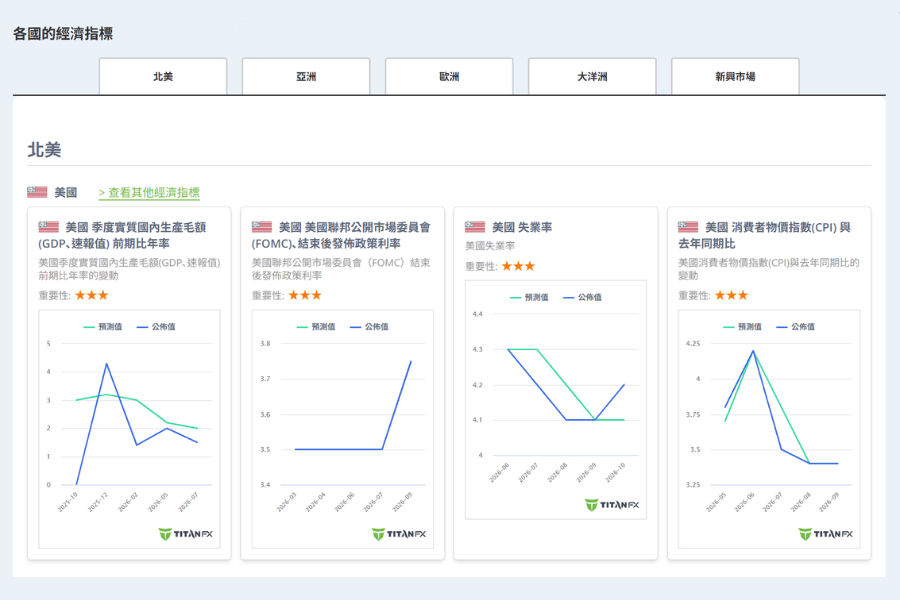Click the importance stars in the GDP card
The image size is (900, 600).
(91, 296)
